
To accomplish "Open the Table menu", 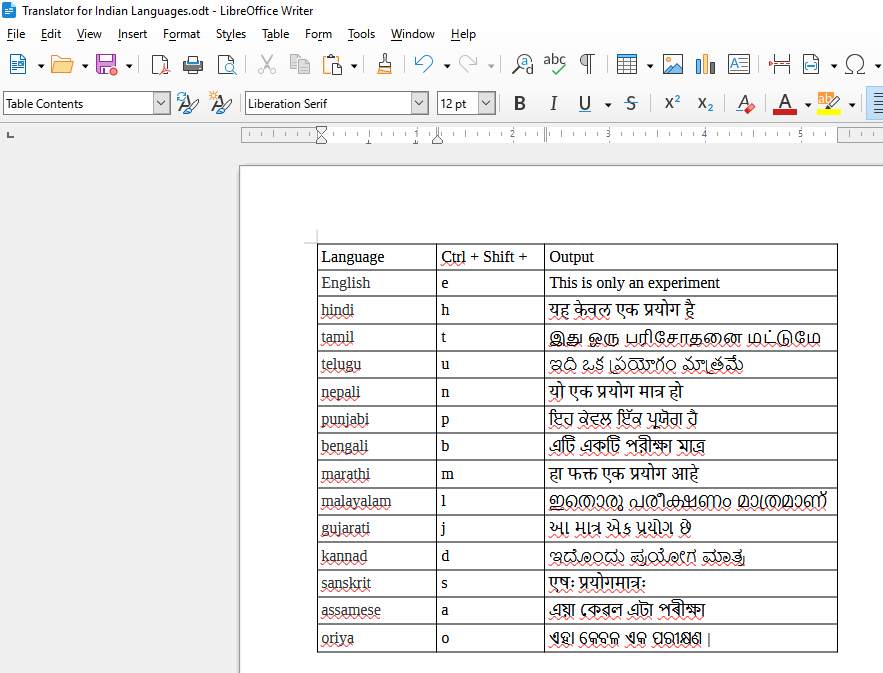I will (x=275, y=34).
